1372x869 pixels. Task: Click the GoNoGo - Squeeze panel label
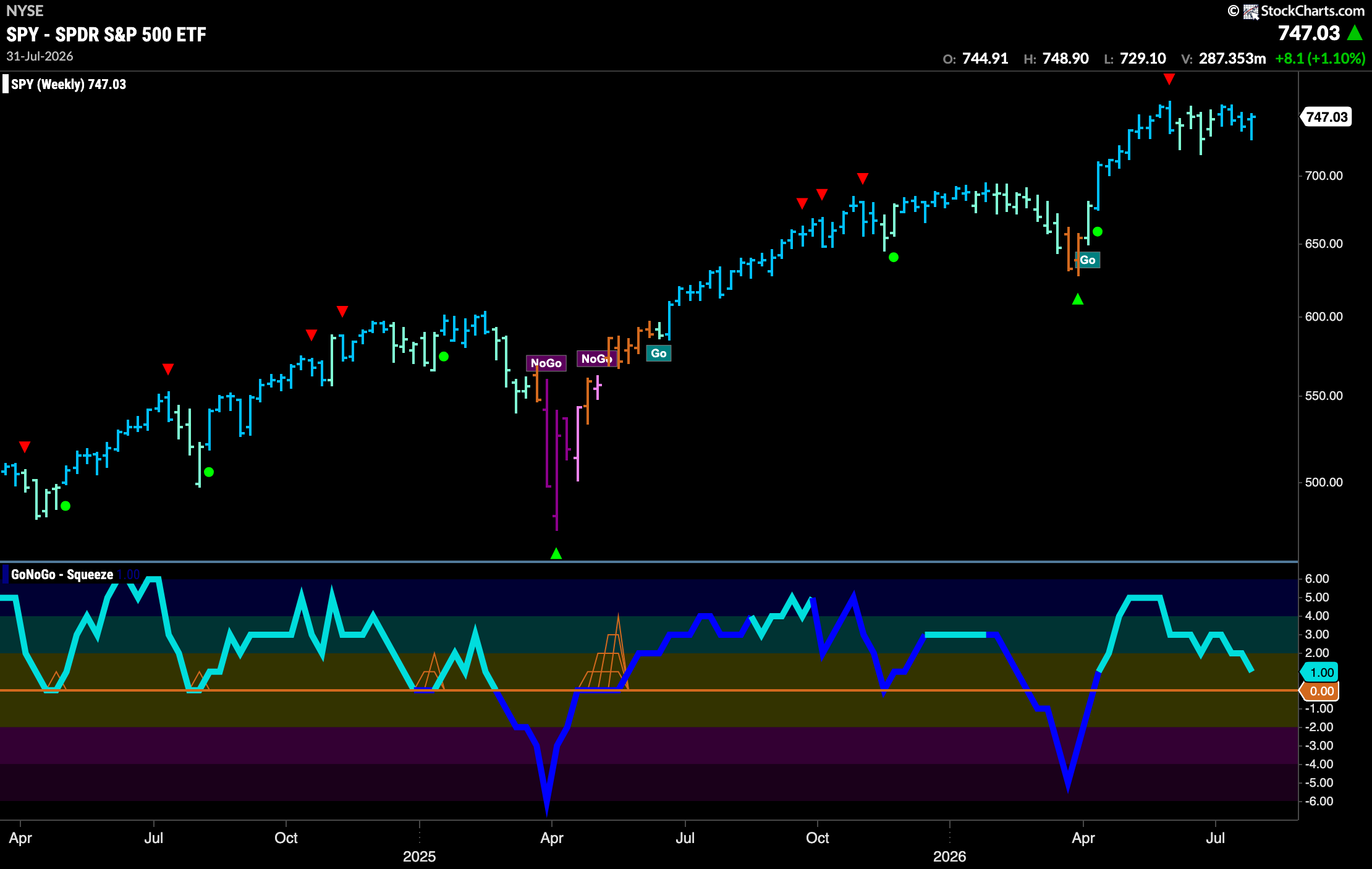pos(62,574)
